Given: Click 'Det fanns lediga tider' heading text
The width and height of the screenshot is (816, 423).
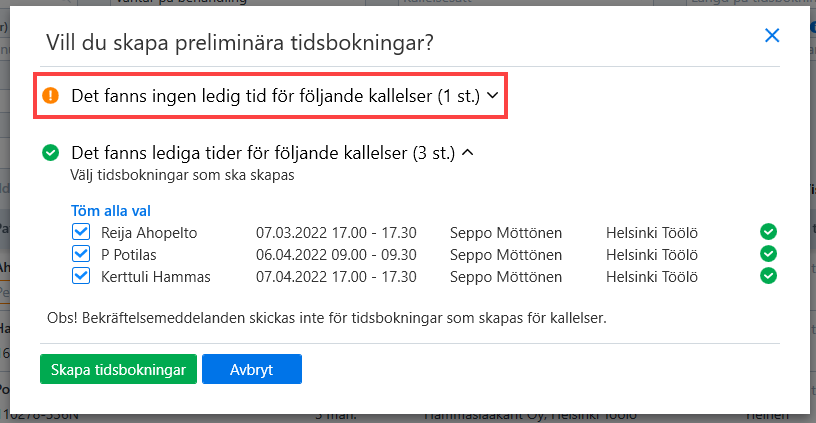Looking at the screenshot, I should (263, 153).
